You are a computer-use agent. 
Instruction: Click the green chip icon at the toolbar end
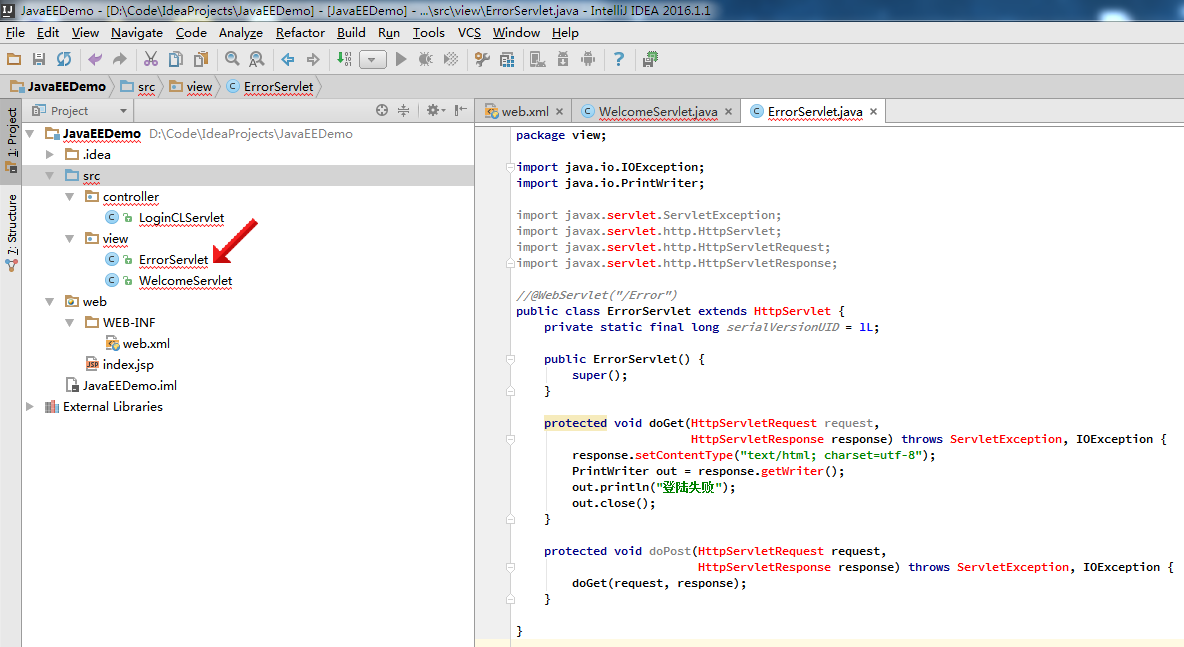pyautogui.click(x=649, y=59)
